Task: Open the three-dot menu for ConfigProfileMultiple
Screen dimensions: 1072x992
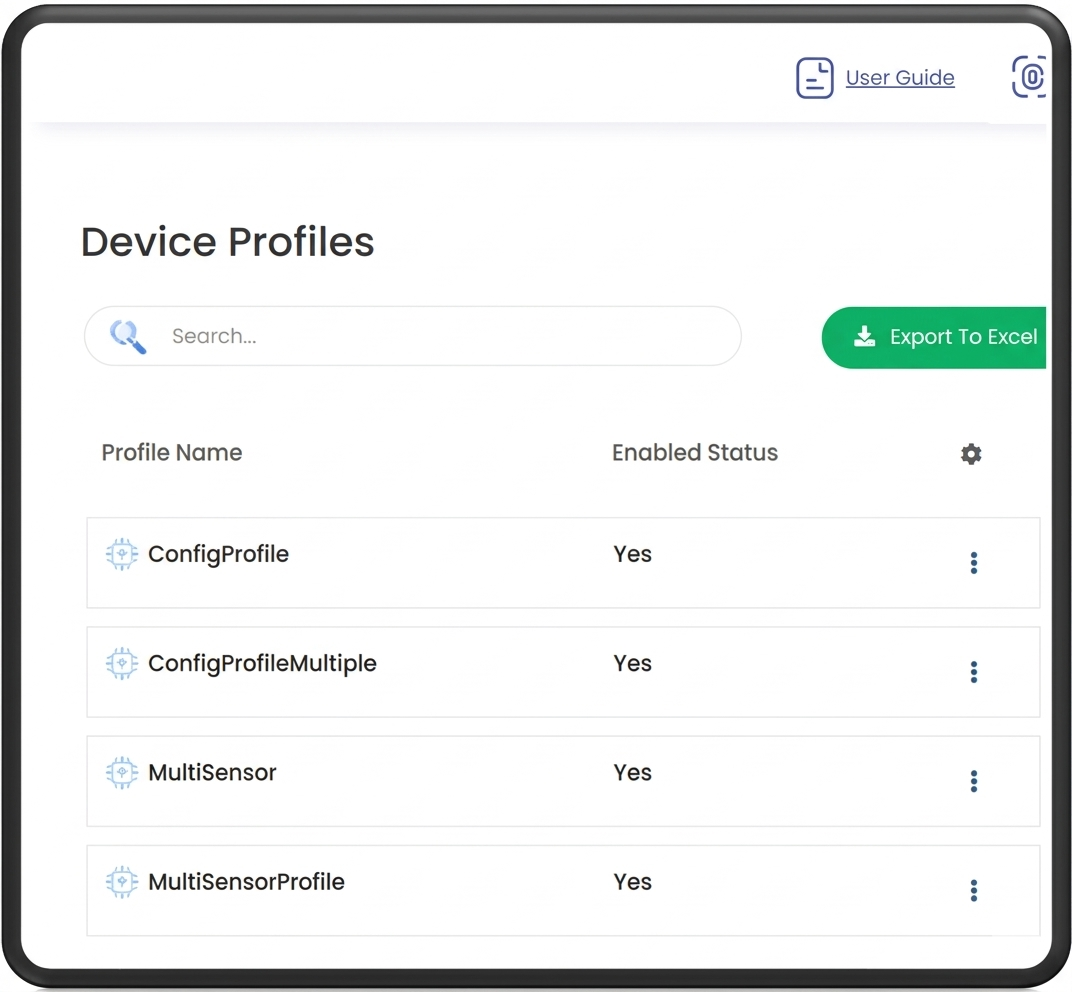Action: tap(973, 672)
